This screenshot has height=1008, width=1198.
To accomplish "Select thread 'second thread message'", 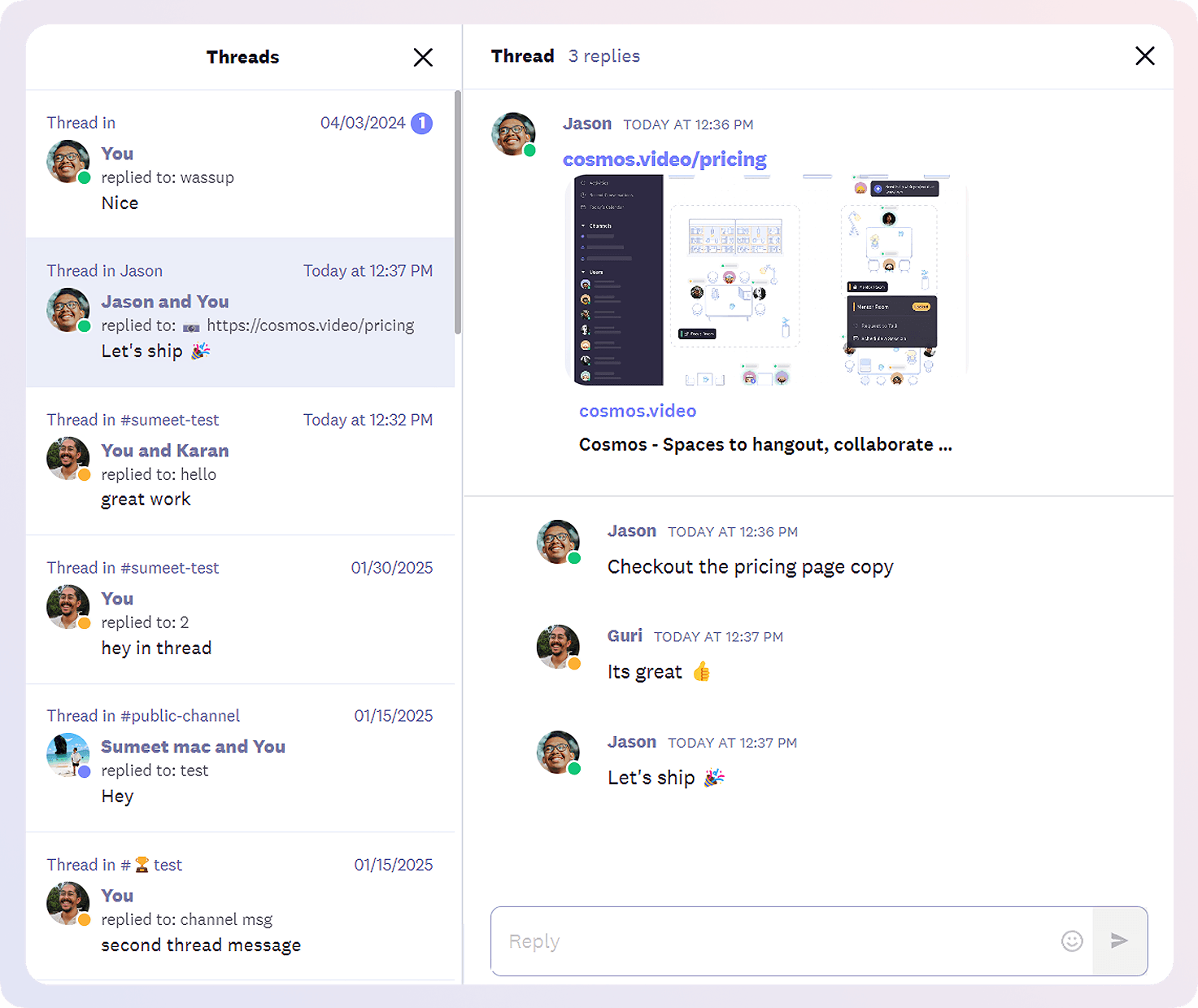I will [240, 906].
